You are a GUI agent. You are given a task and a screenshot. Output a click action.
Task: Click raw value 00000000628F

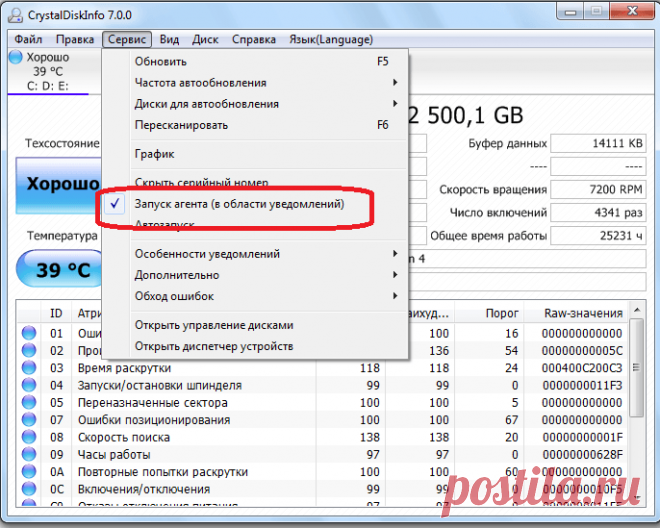[x=582, y=454]
